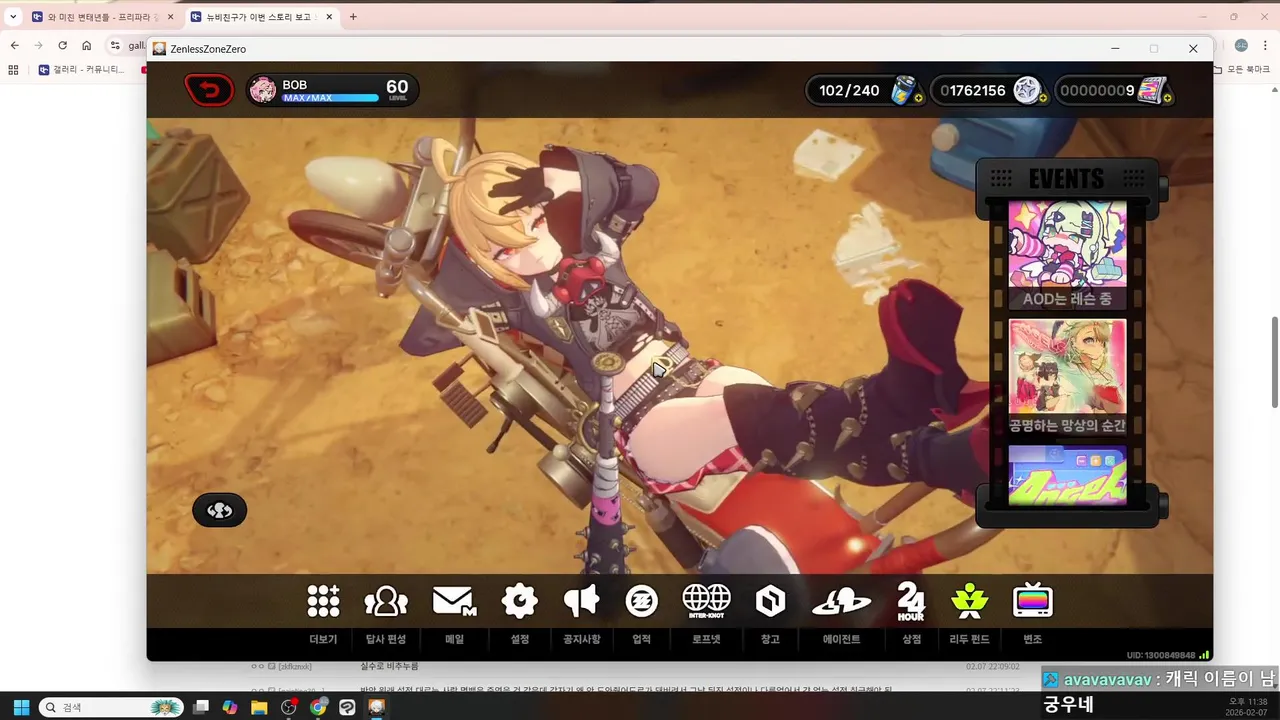Close the '와 미친 변태년들' Chrome tab
The height and width of the screenshot is (720, 1280).
[x=170, y=17]
